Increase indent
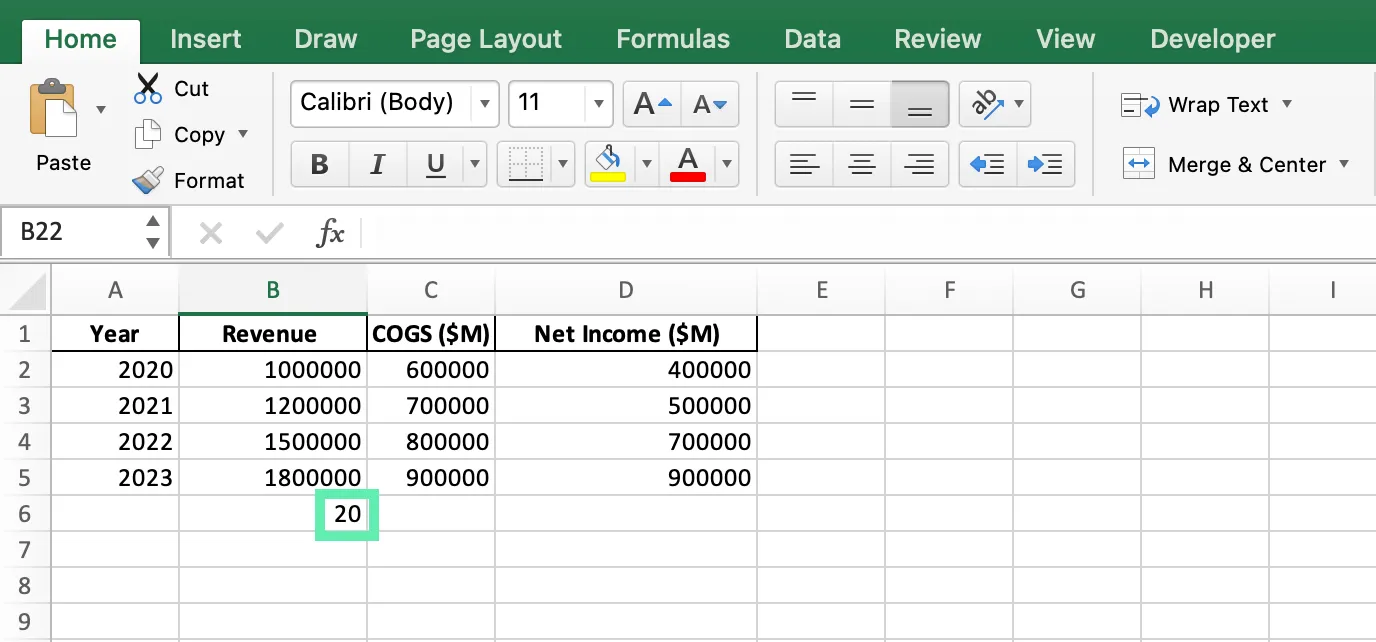1376x642 pixels. [x=1045, y=164]
